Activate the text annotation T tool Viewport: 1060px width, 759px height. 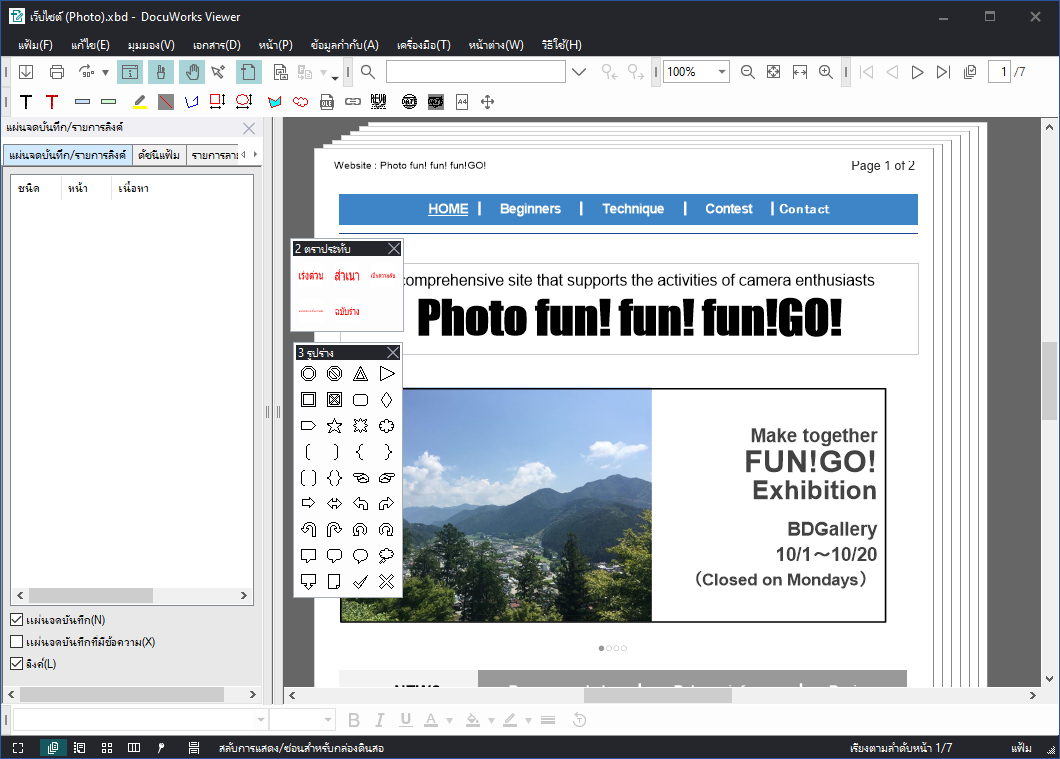tap(25, 101)
